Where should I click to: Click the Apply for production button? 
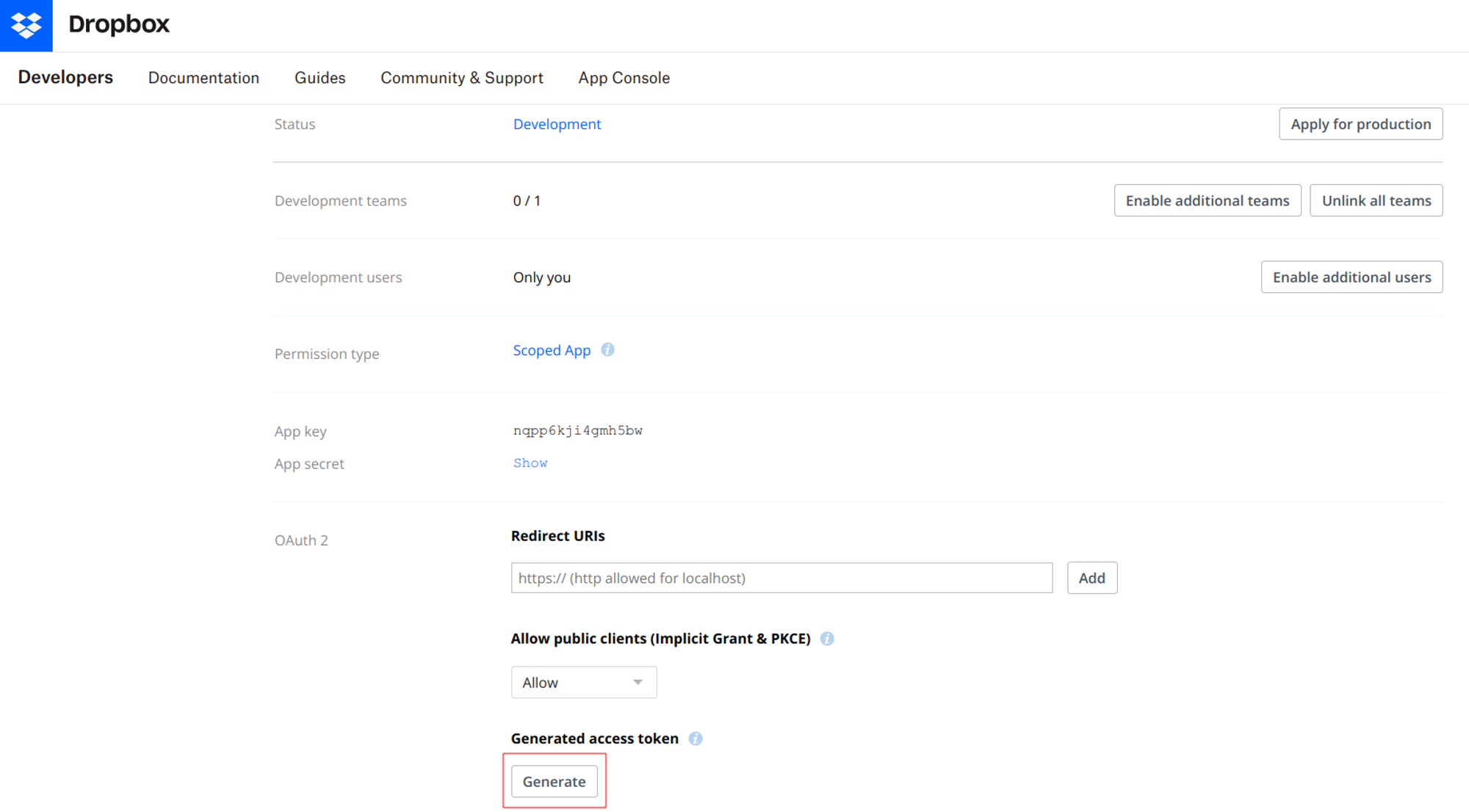point(1361,124)
